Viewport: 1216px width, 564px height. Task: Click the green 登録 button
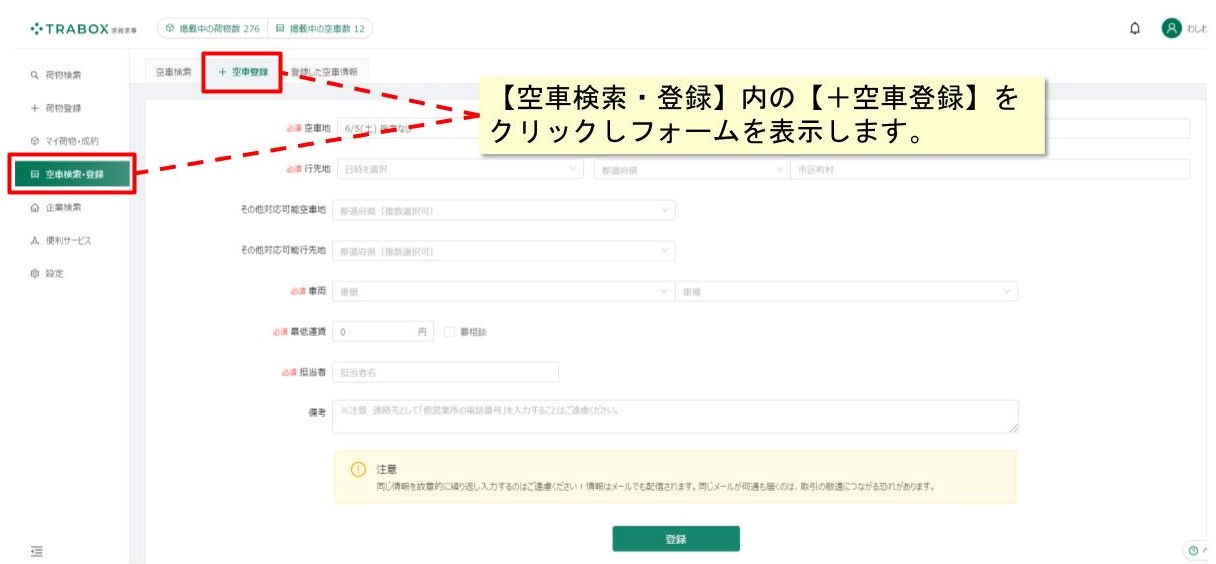click(676, 539)
